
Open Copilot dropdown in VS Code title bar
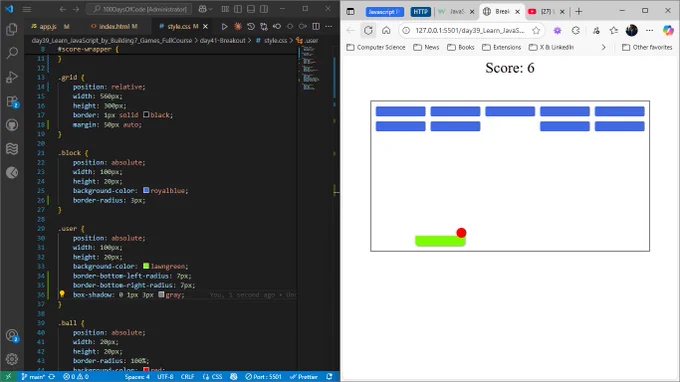tap(206, 9)
